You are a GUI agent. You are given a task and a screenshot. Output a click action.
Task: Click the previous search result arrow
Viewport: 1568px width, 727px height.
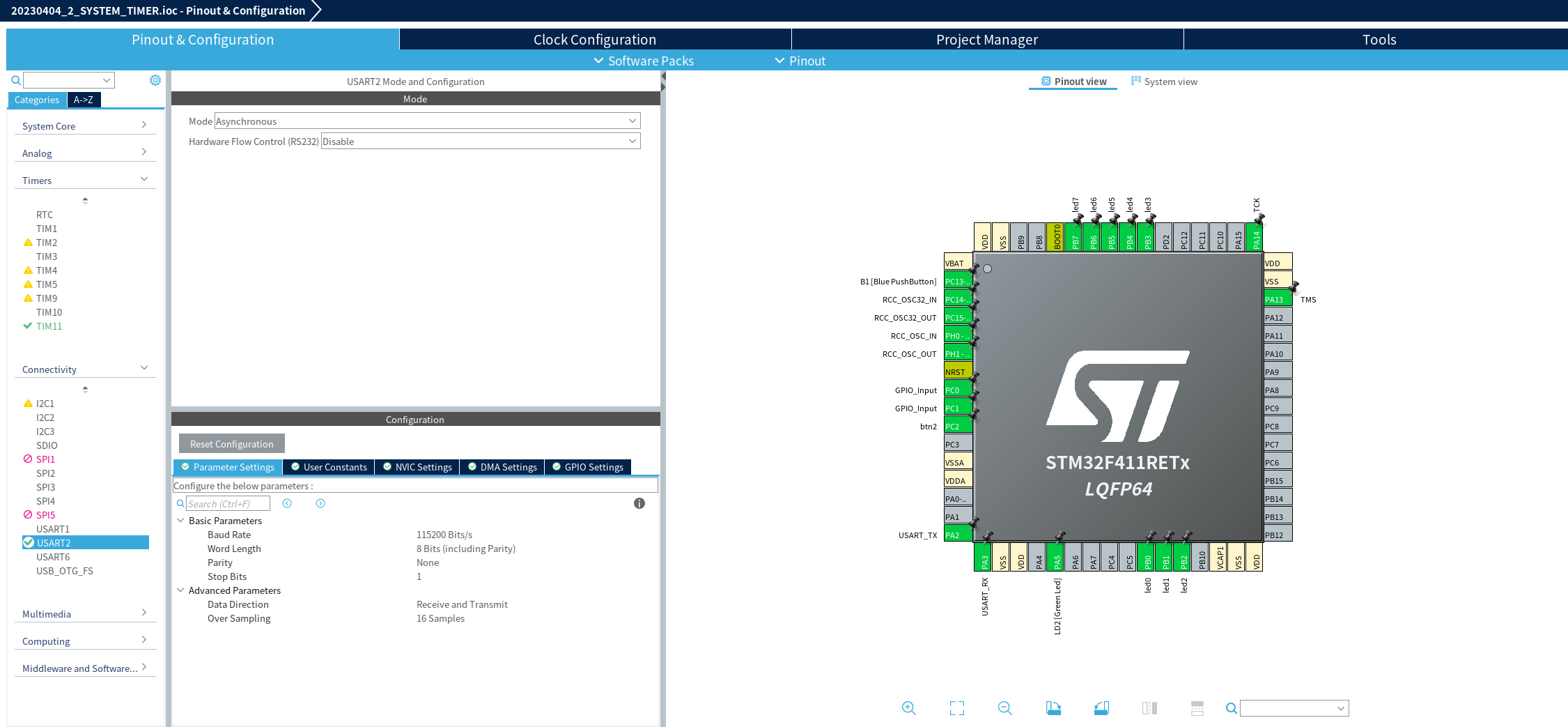pos(287,503)
